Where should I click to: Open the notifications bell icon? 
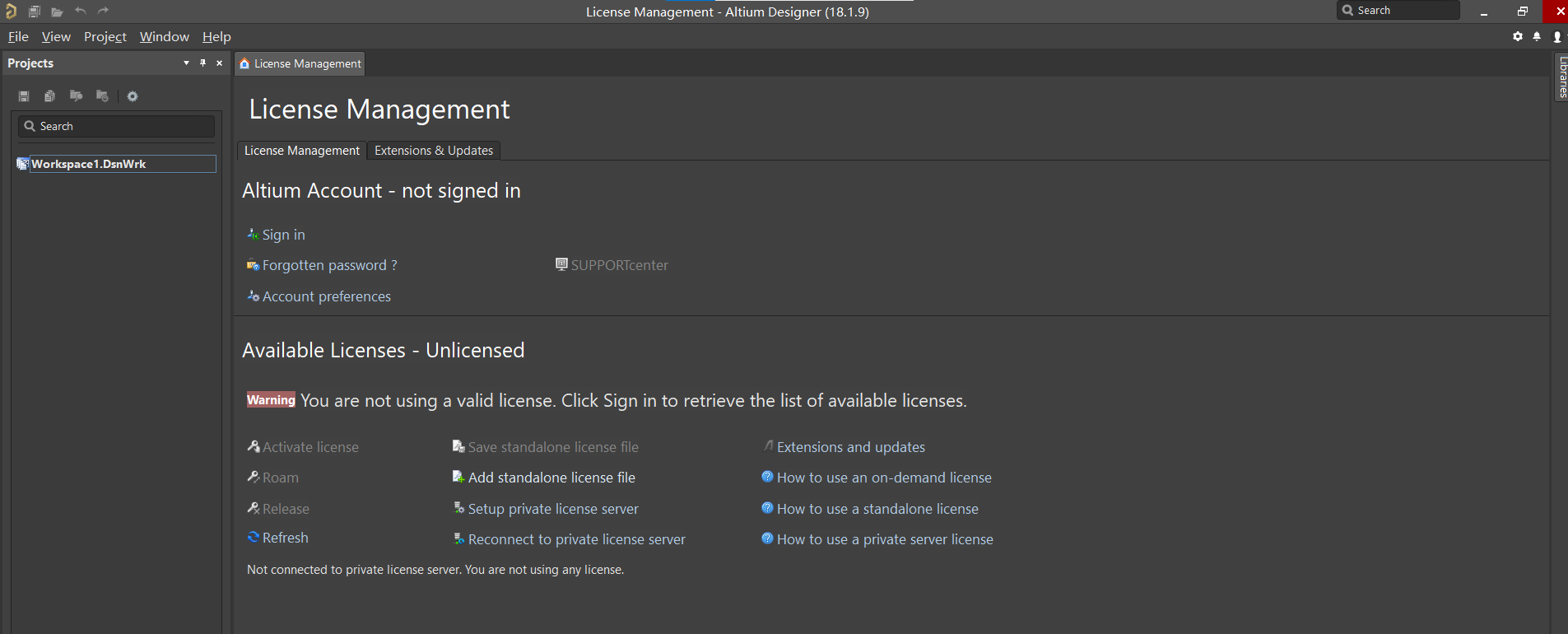click(1537, 37)
